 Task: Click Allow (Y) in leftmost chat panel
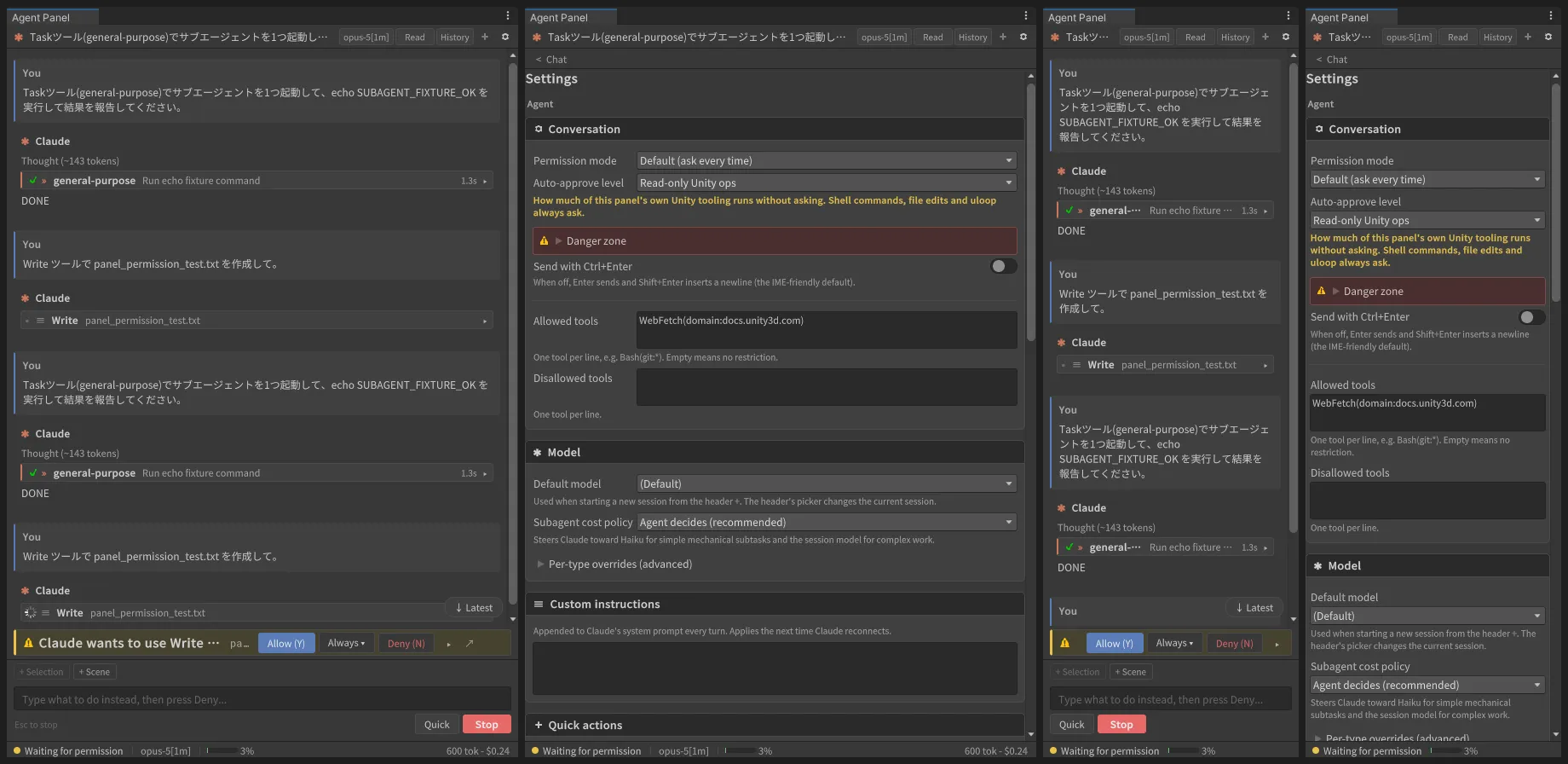point(286,643)
